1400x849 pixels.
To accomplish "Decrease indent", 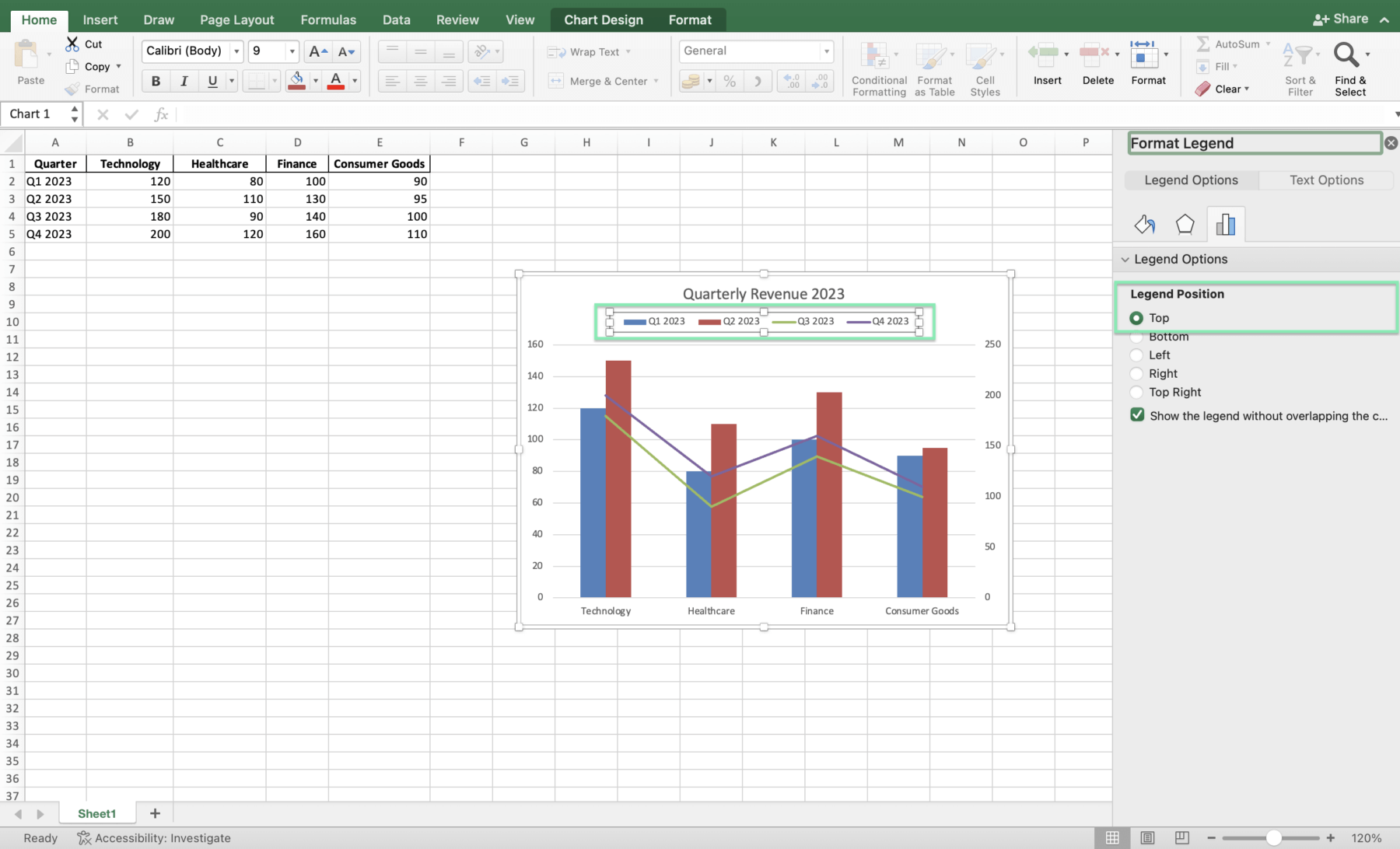I will pos(481,81).
